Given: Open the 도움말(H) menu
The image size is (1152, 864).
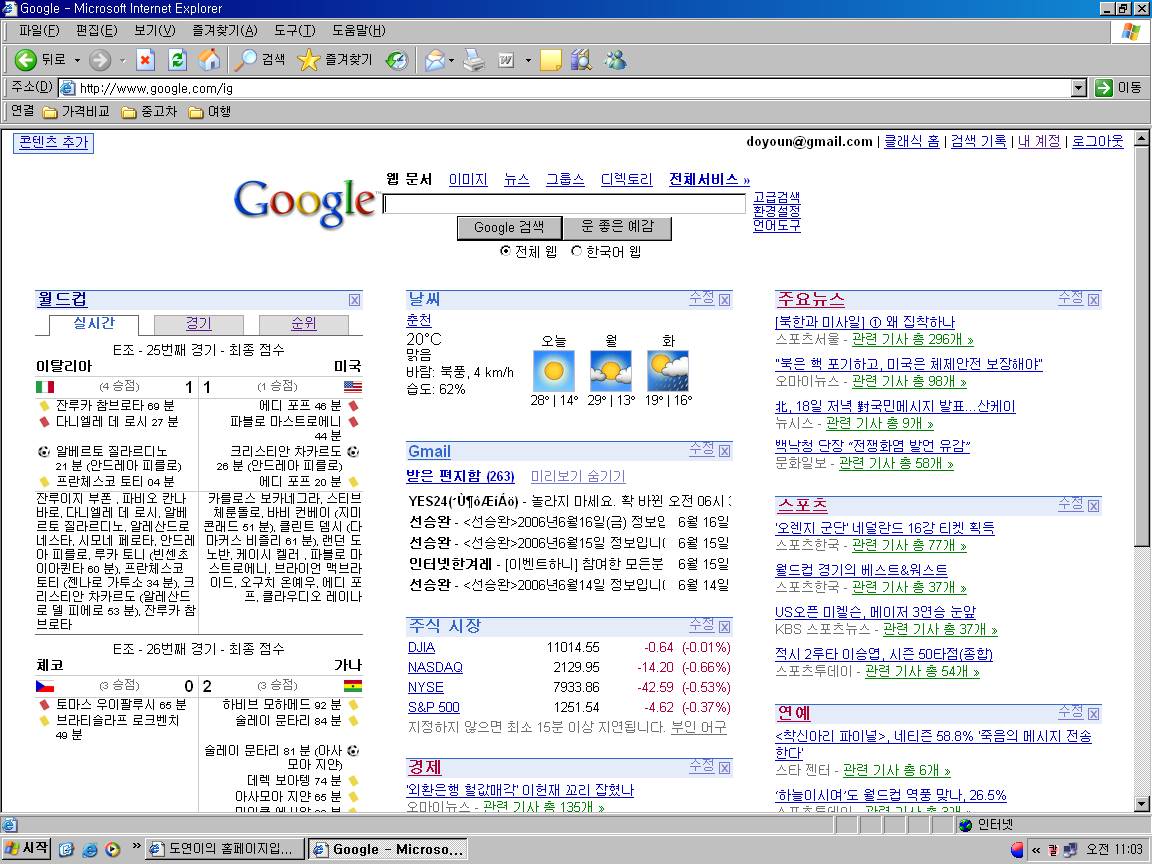Looking at the screenshot, I should (359, 30).
